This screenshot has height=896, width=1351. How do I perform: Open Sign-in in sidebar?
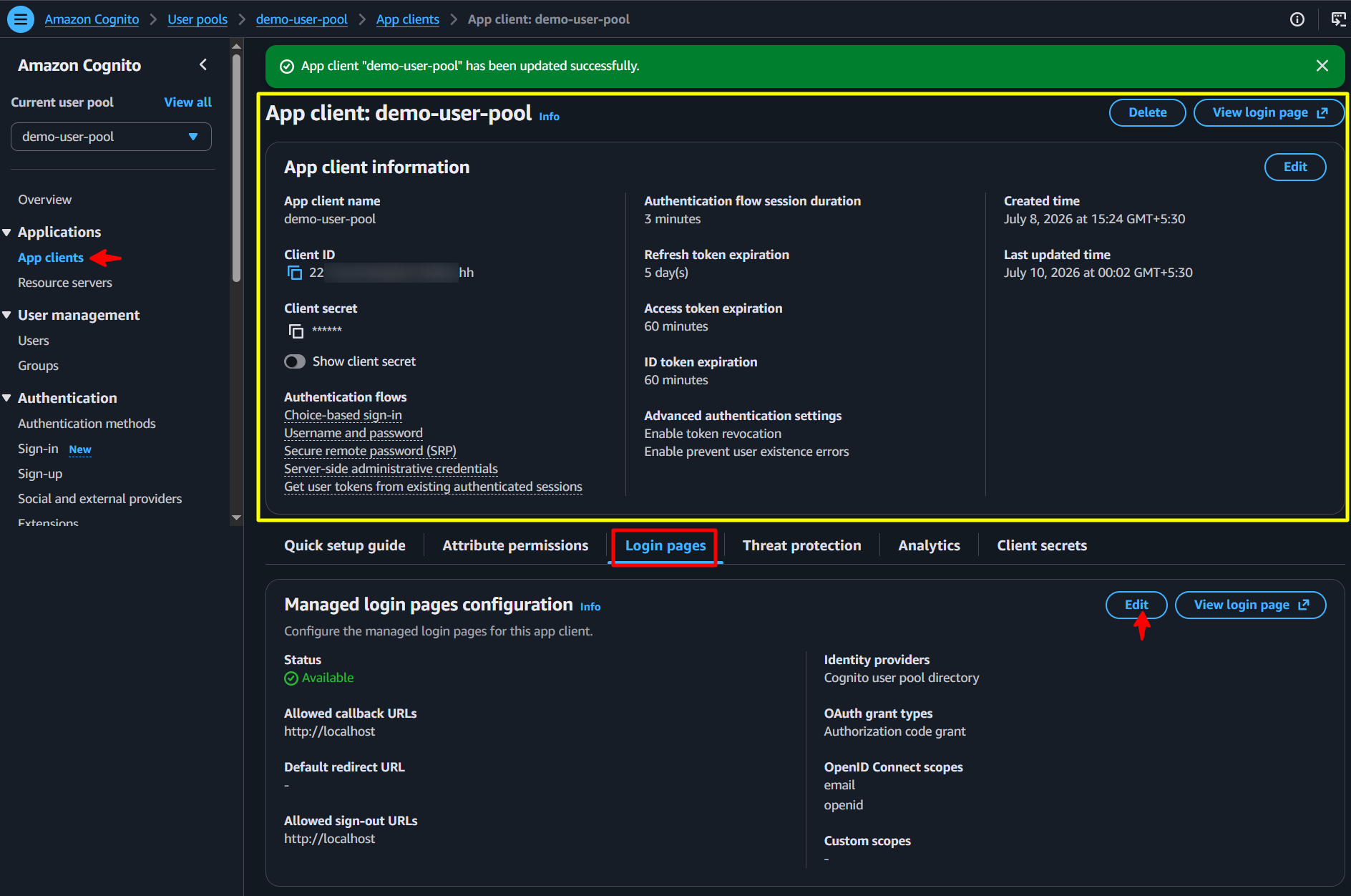(38, 449)
